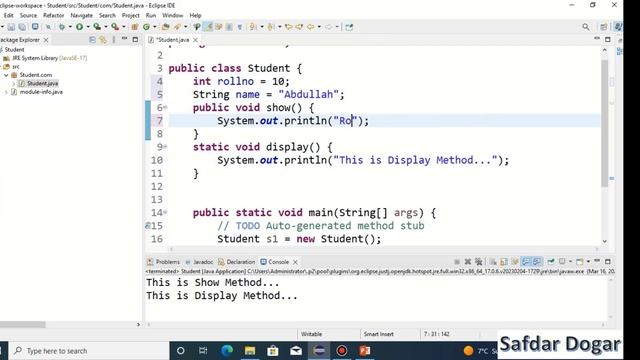
Task: Click the Open Perspective icon
Action: click(x=603, y=27)
